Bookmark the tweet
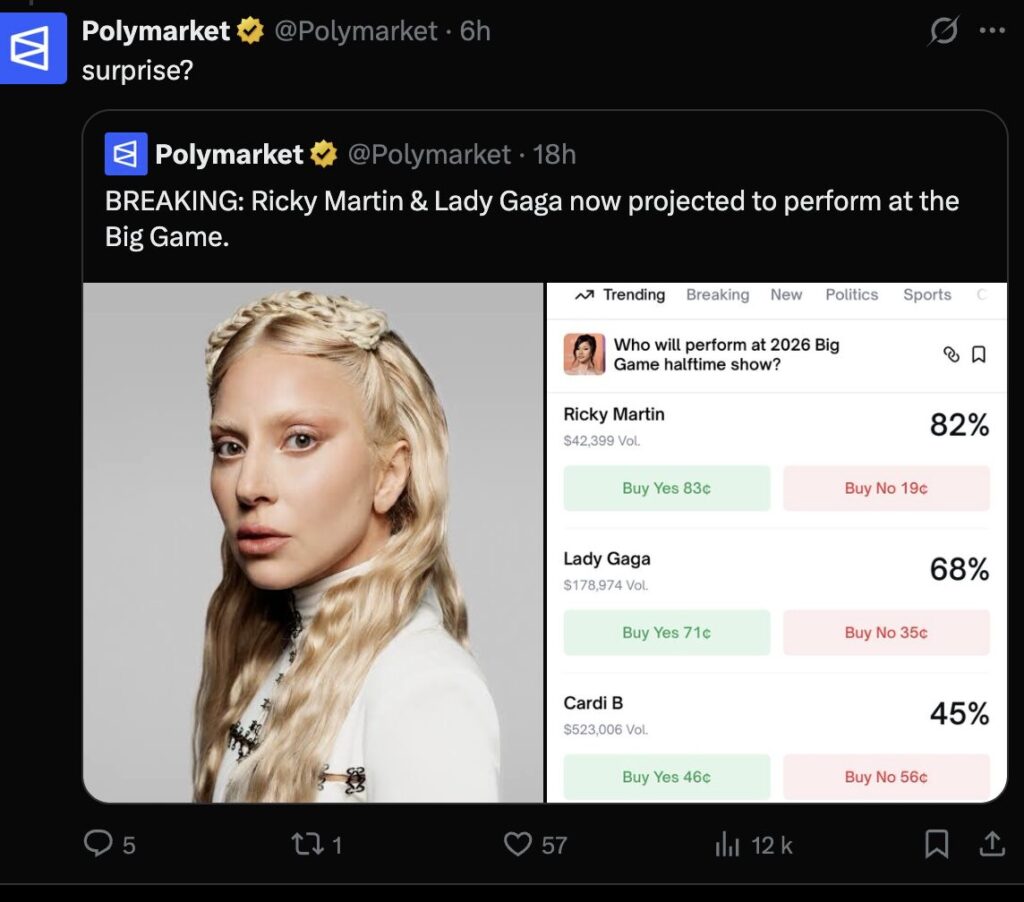 coord(937,845)
